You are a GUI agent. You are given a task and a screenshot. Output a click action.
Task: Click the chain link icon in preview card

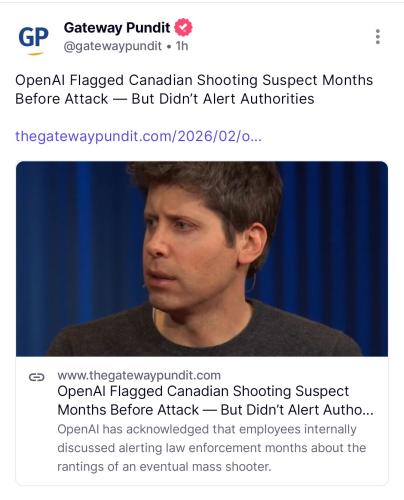click(36, 377)
